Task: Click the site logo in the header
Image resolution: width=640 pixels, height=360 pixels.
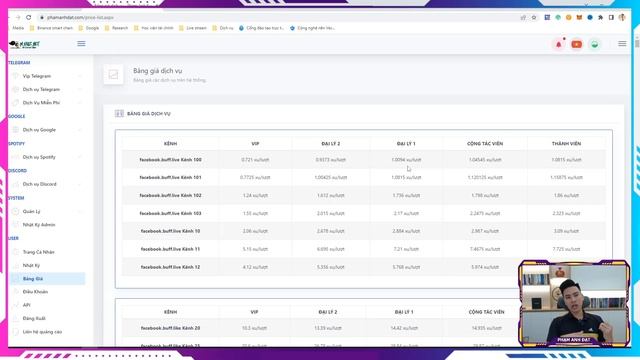Action: point(24,44)
